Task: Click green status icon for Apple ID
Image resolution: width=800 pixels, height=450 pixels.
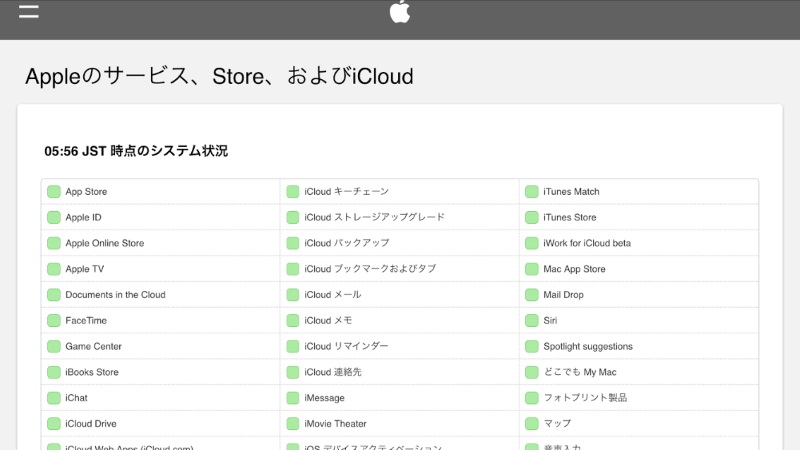Action: click(54, 217)
